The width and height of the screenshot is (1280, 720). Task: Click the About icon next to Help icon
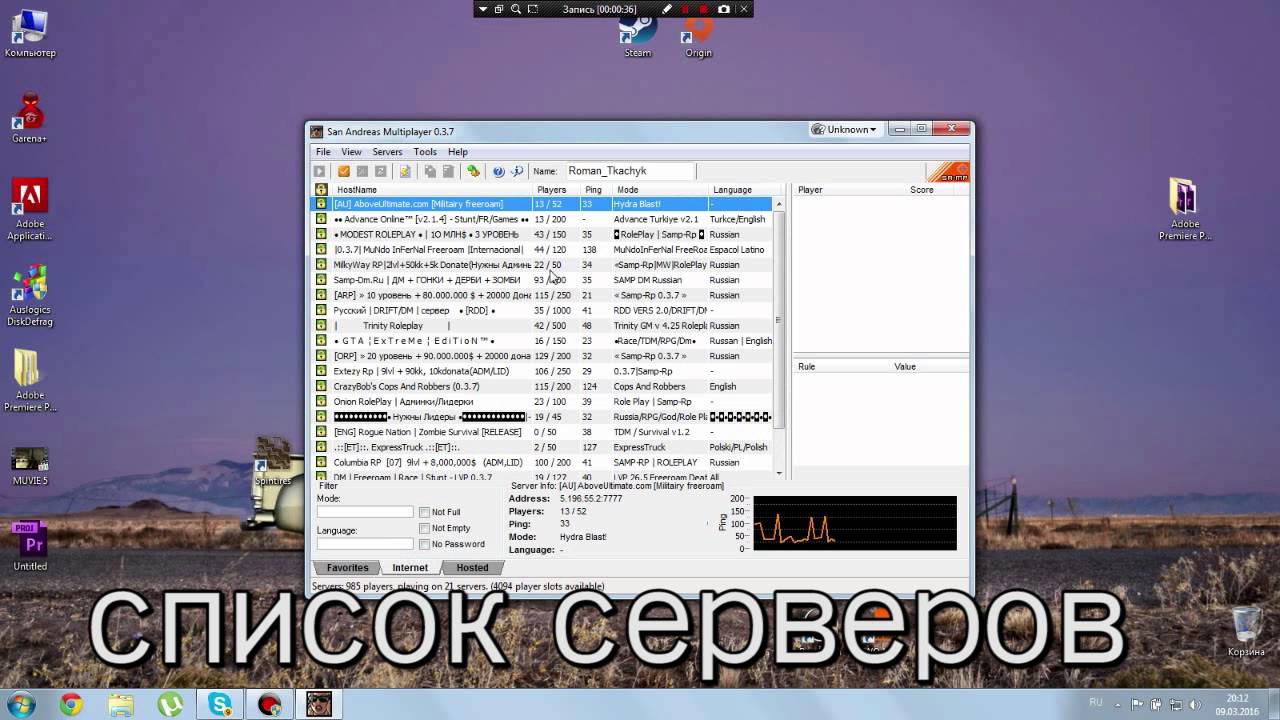(517, 171)
